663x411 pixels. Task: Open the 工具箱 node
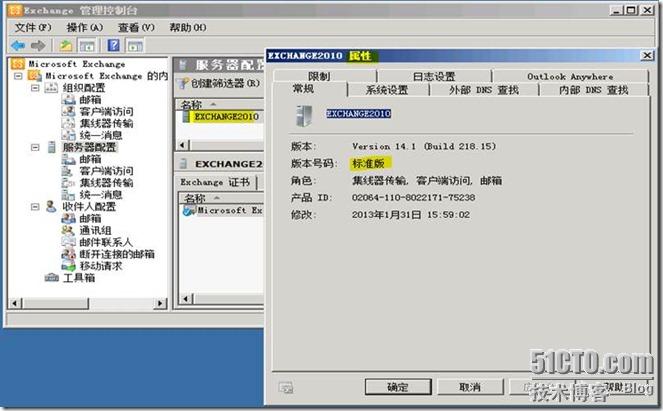click(x=79, y=278)
